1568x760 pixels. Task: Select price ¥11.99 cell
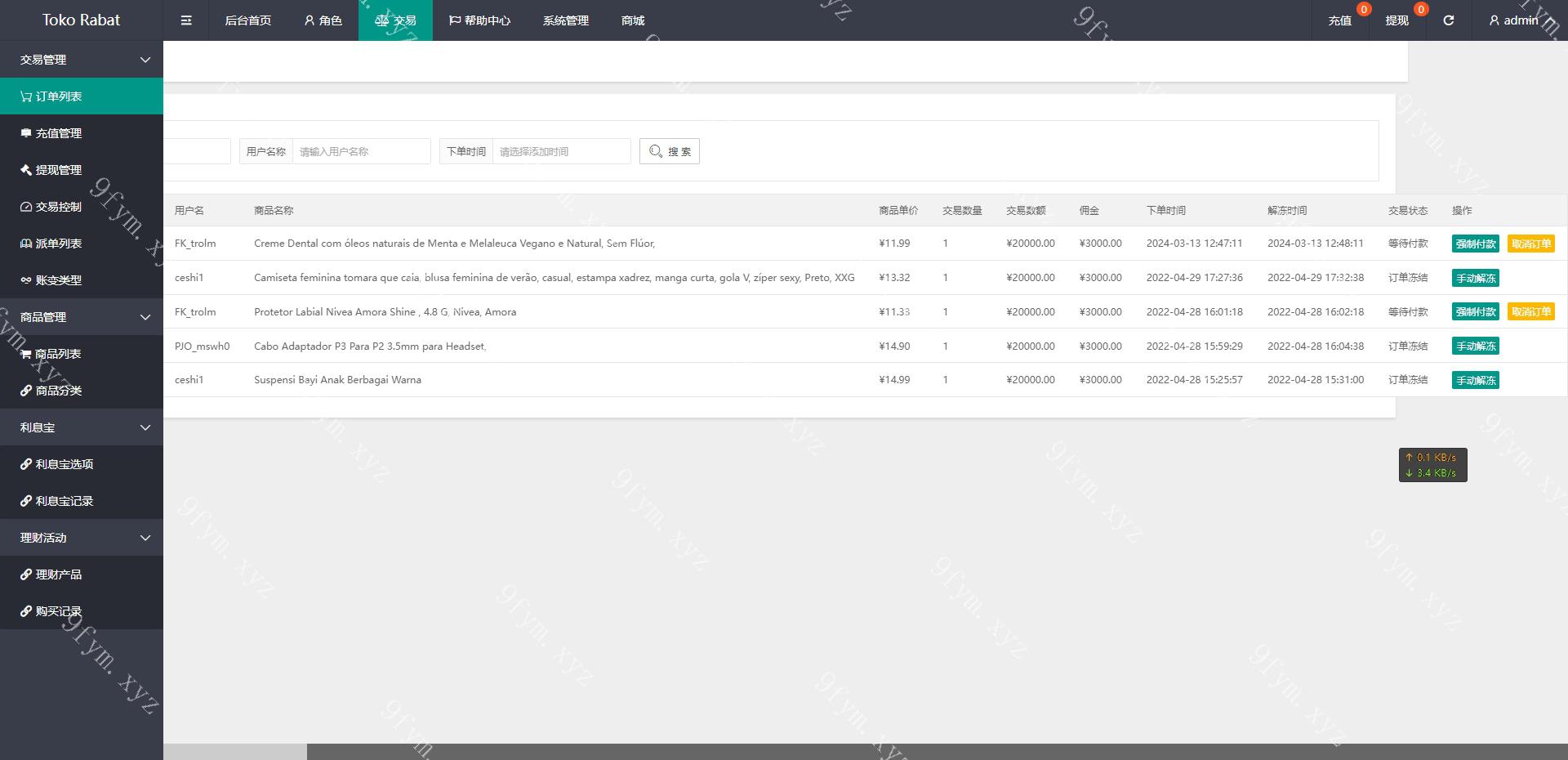coord(894,244)
